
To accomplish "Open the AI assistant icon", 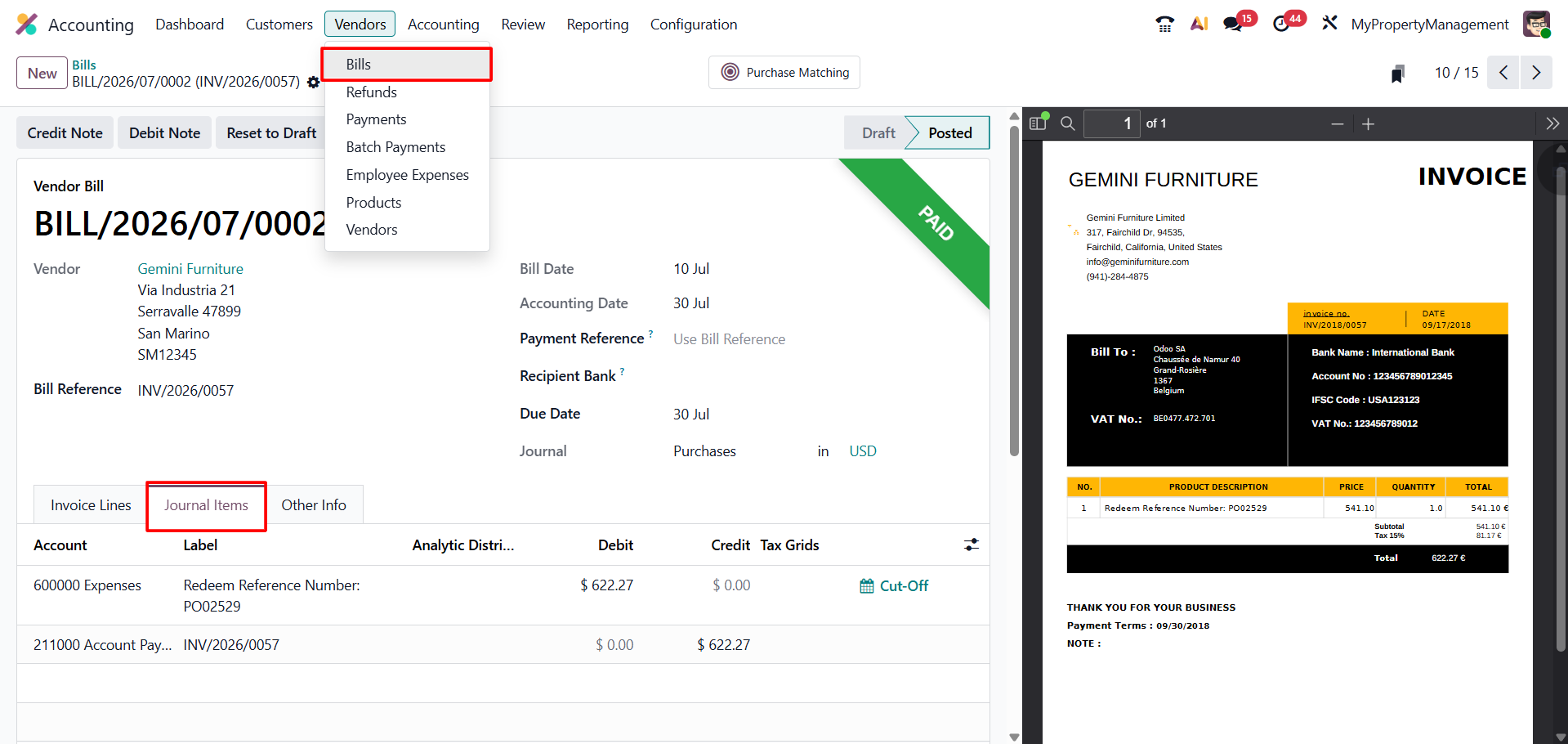I will [x=1199, y=25].
